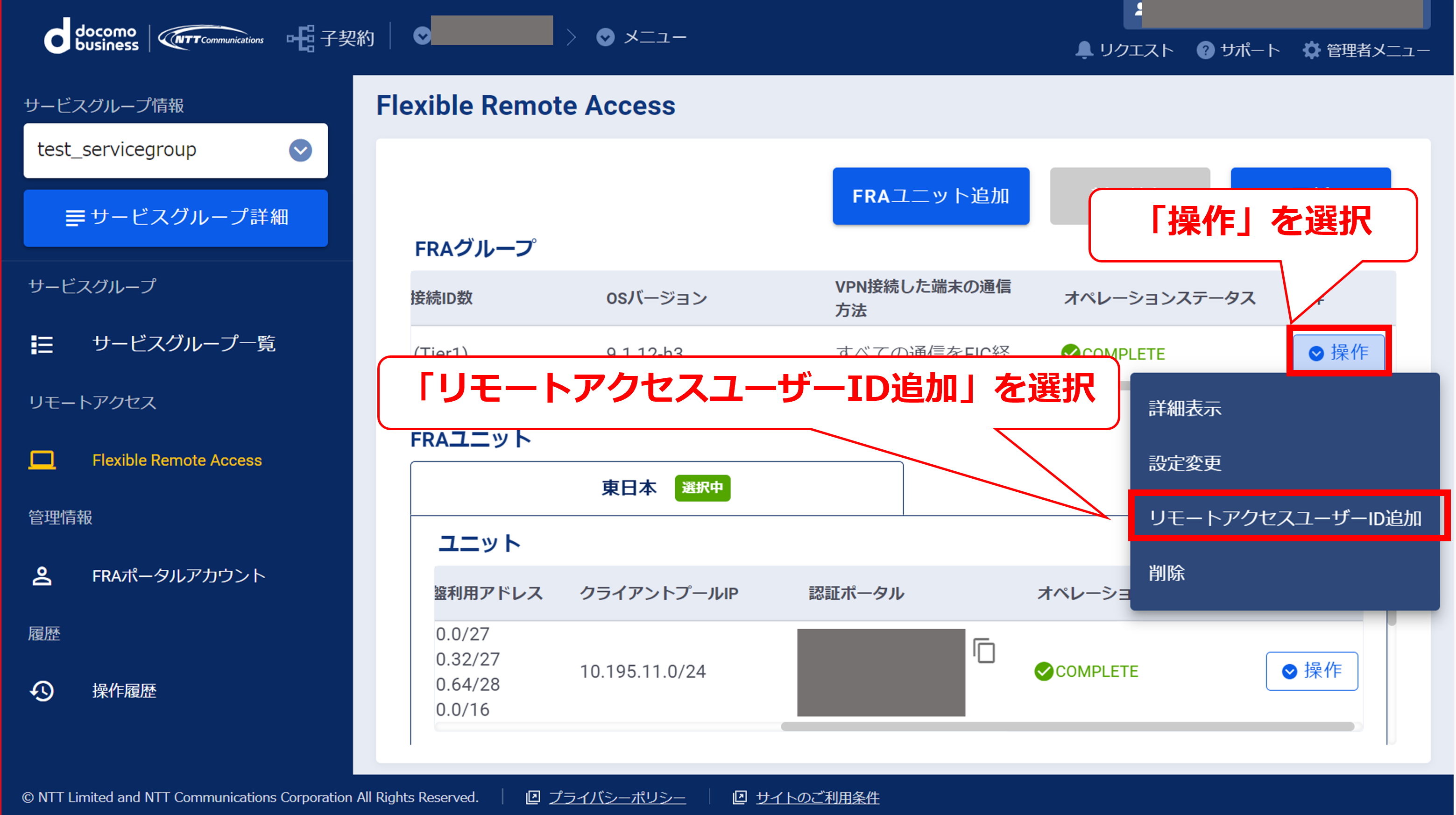
Task: Open the FRAグループ row 操作 dropdown
Action: [1339, 353]
